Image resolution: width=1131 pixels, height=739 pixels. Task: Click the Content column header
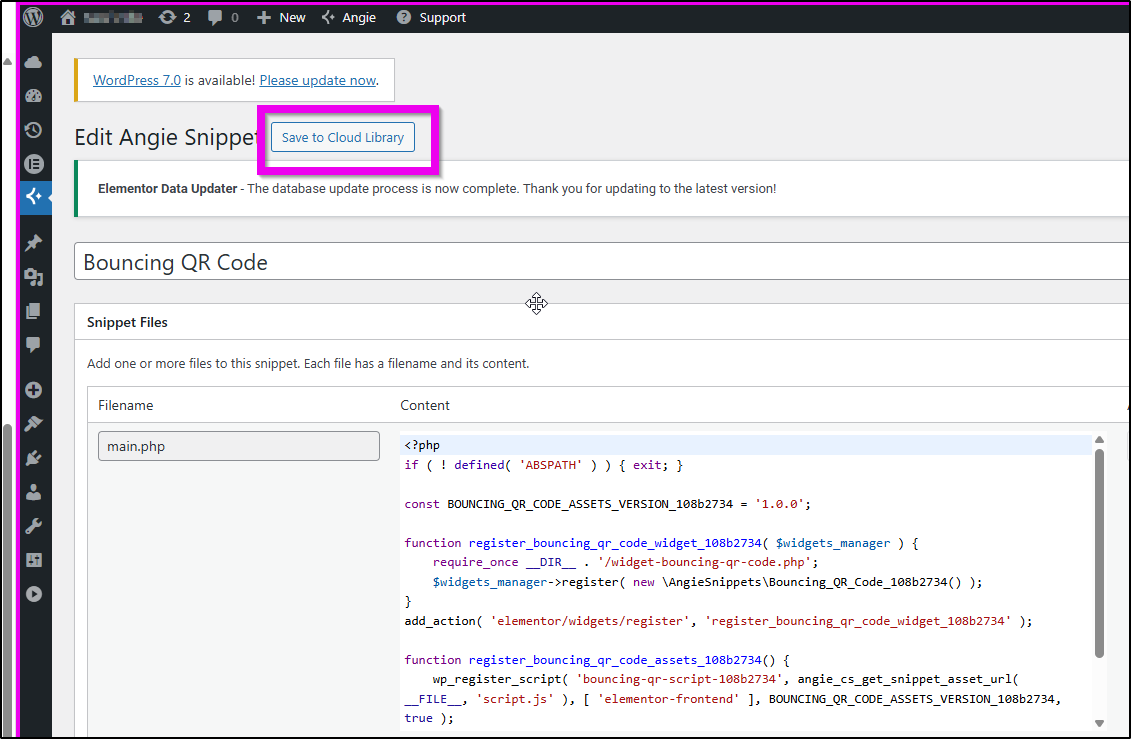coord(425,405)
